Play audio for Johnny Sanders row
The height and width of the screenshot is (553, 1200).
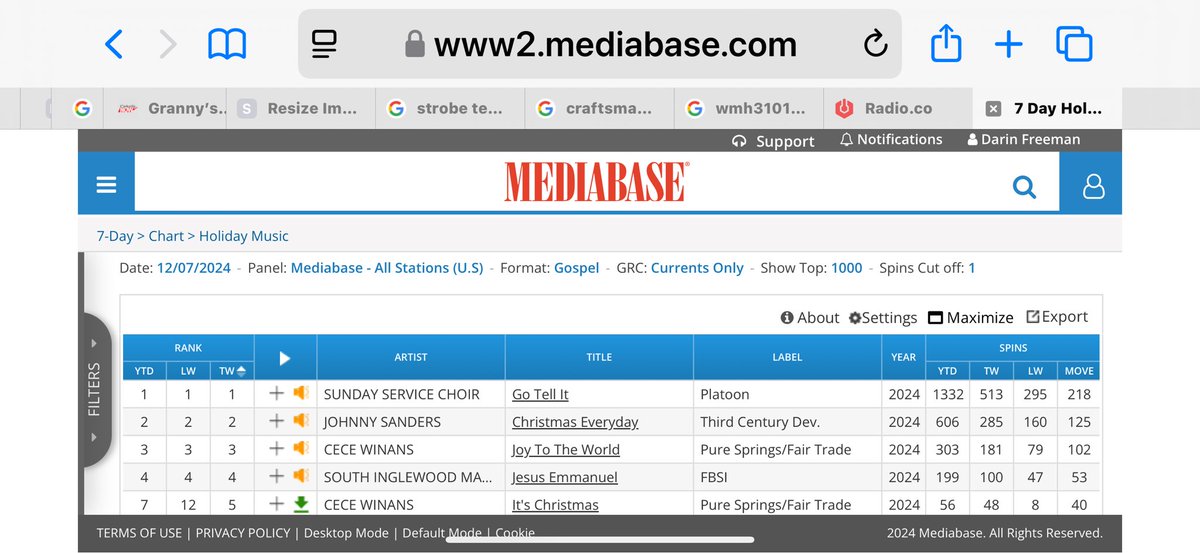pos(300,421)
